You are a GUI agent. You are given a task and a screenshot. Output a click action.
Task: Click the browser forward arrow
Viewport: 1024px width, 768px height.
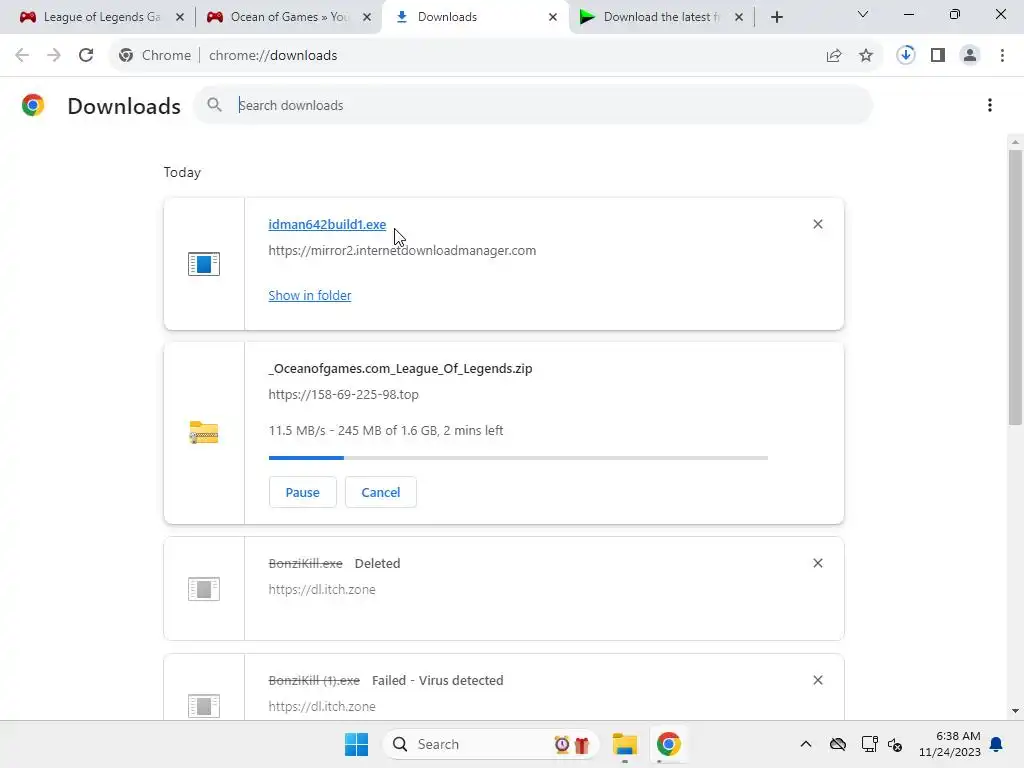(54, 56)
